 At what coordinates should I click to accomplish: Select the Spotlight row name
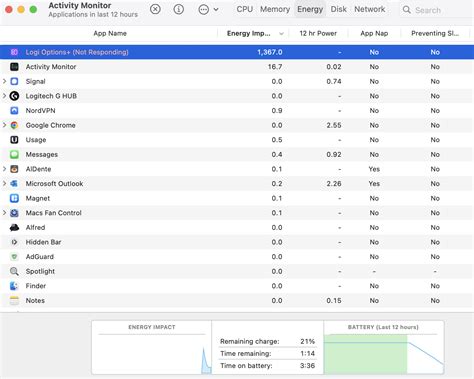pos(40,271)
